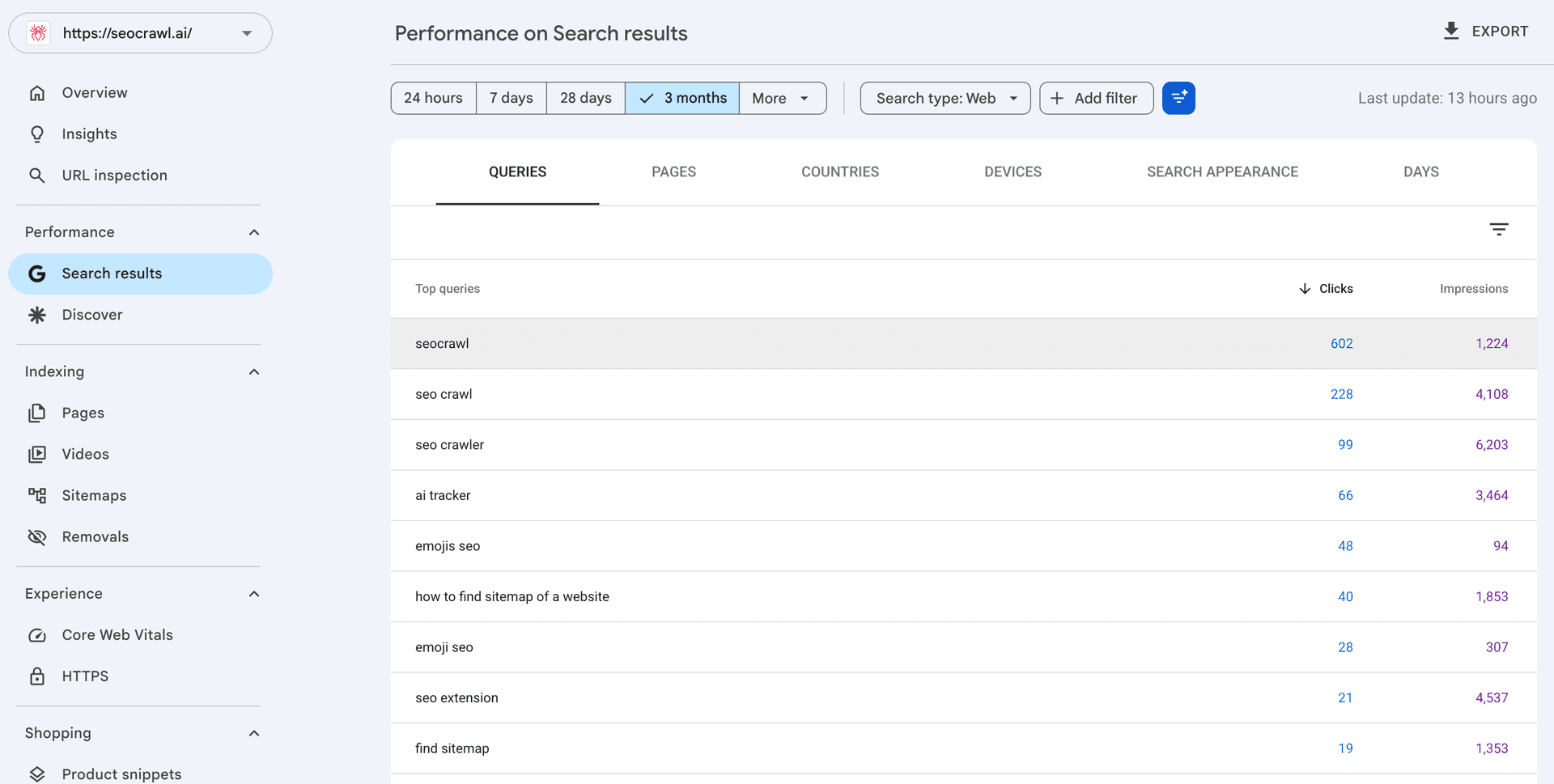Image resolution: width=1554 pixels, height=784 pixels.
Task: Click the 'ai tracker' query
Action: [443, 496]
